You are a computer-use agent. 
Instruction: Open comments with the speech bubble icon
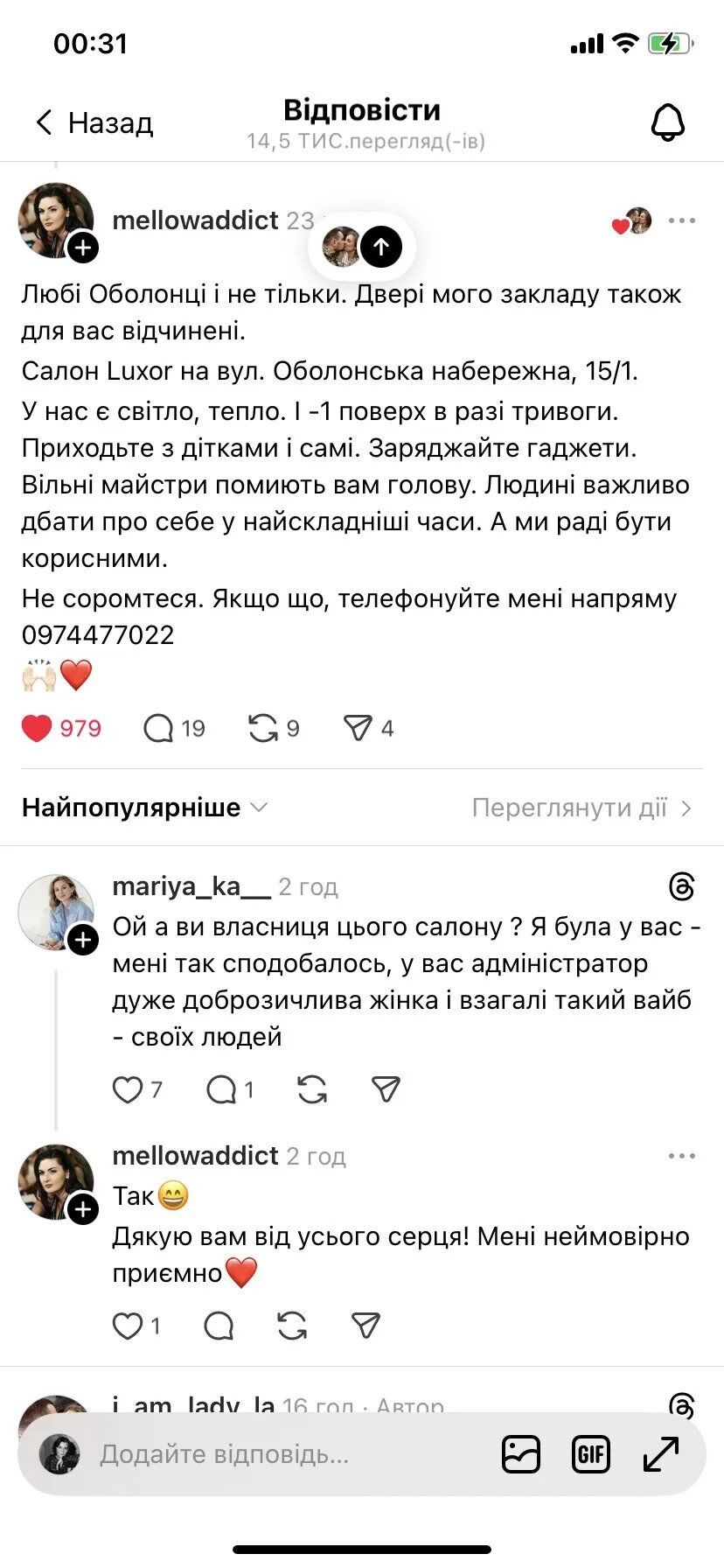[x=161, y=727]
